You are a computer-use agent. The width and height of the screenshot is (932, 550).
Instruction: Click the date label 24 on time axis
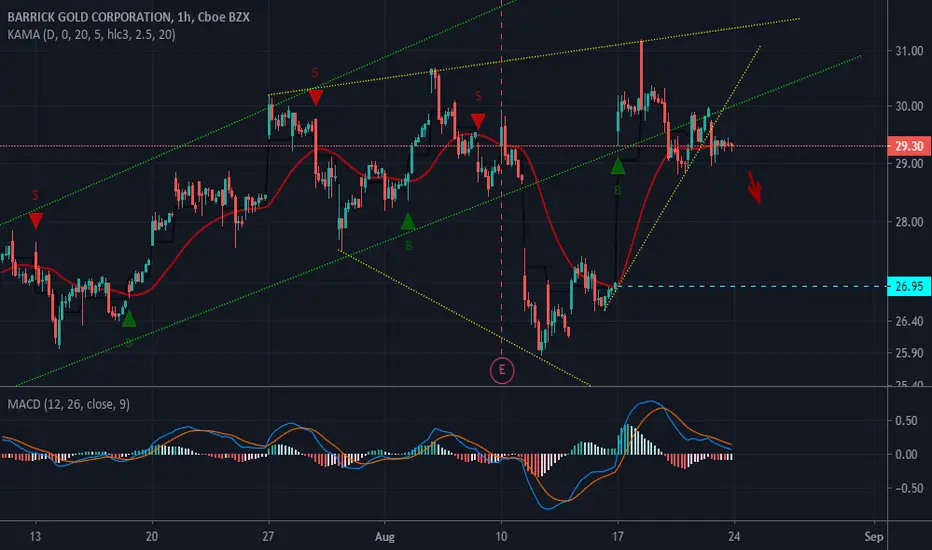coord(734,536)
